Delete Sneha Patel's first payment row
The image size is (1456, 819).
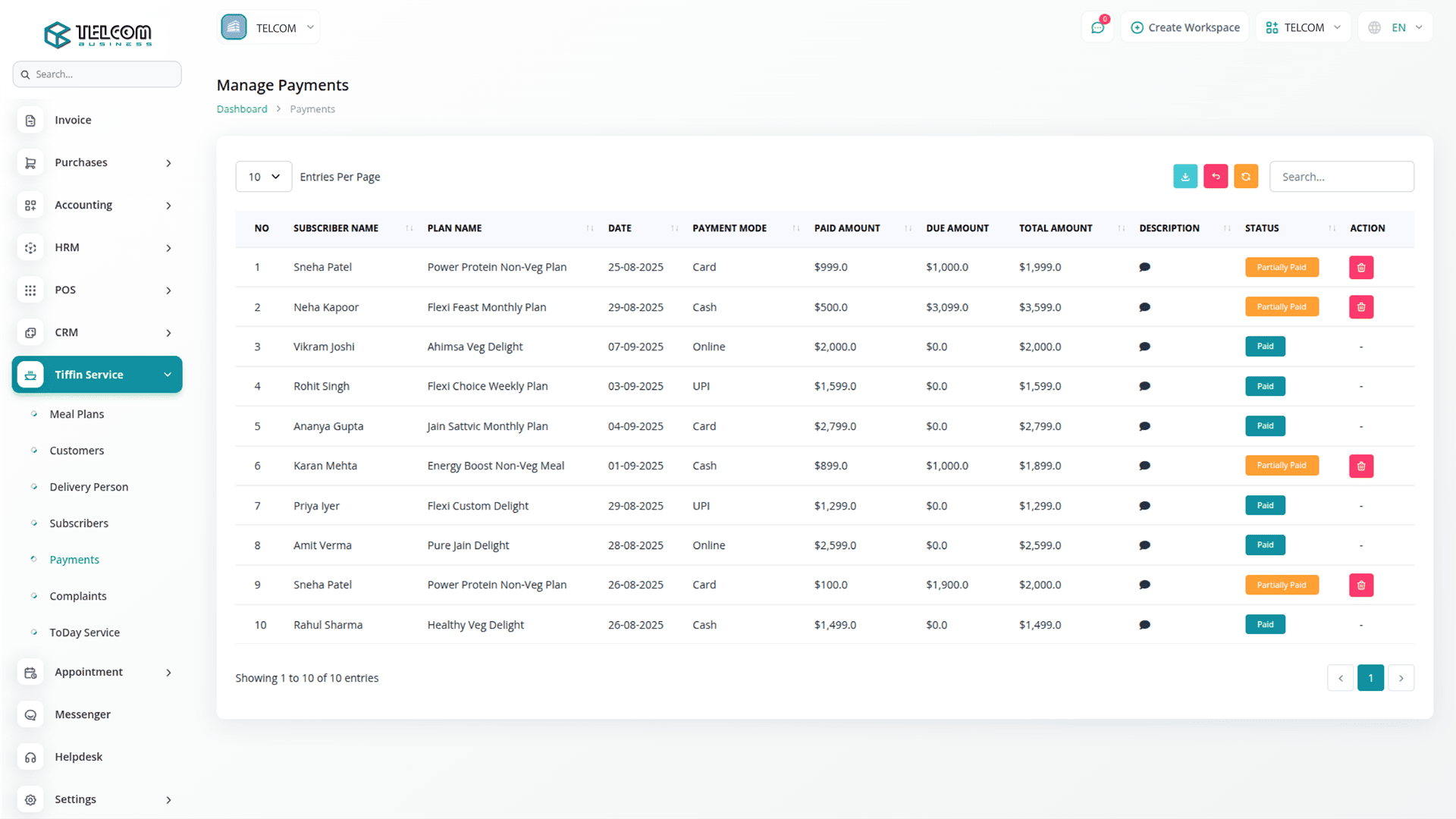[x=1361, y=268]
